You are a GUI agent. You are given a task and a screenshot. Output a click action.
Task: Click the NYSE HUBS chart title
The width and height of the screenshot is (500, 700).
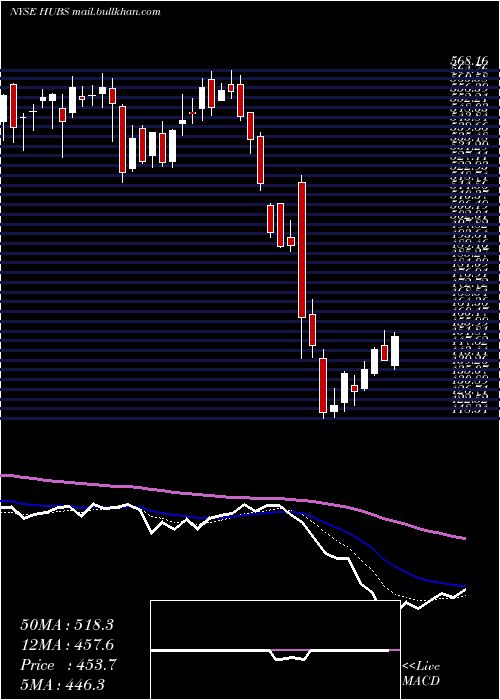click(85, 12)
